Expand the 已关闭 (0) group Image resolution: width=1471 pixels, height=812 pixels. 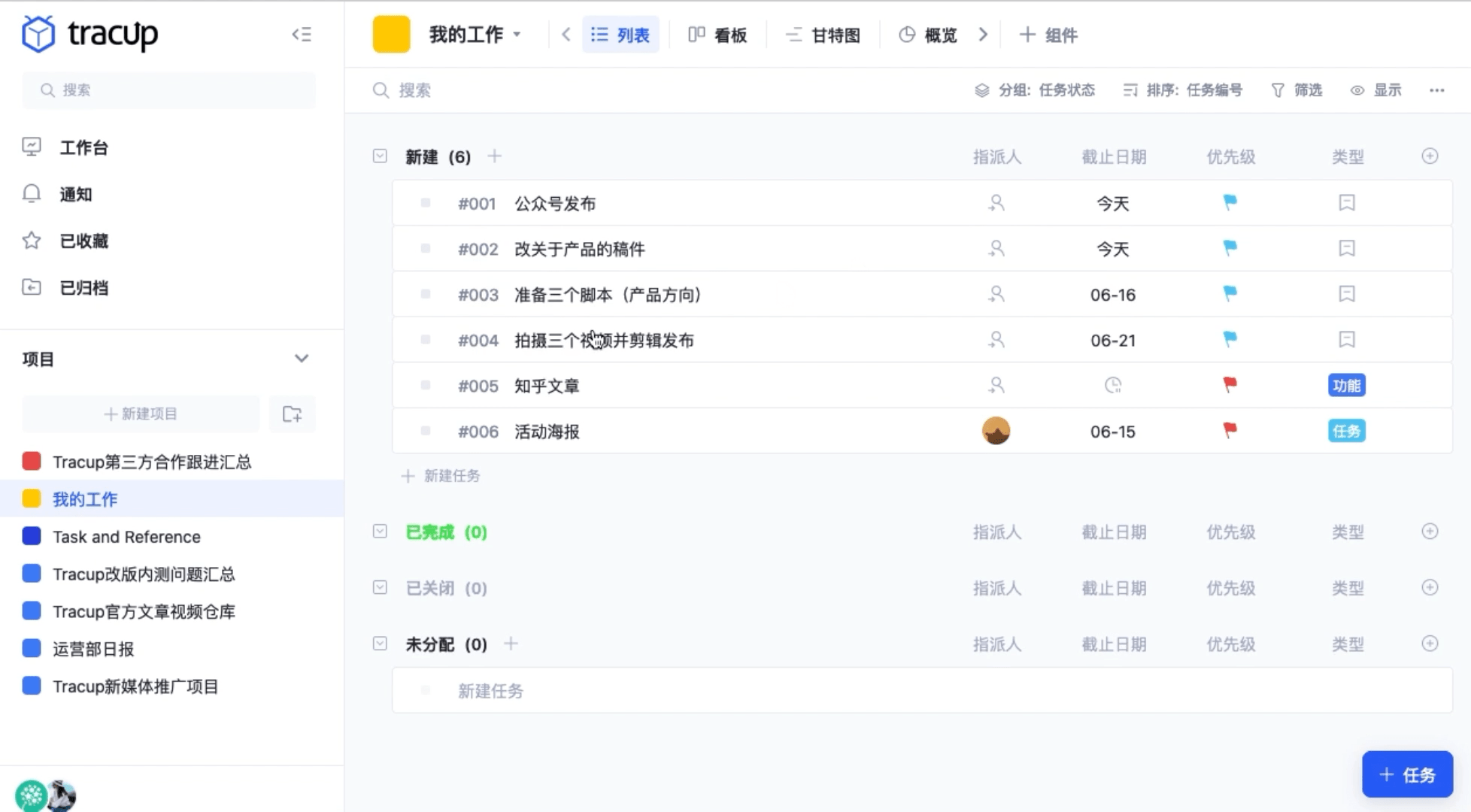pyautogui.click(x=380, y=587)
